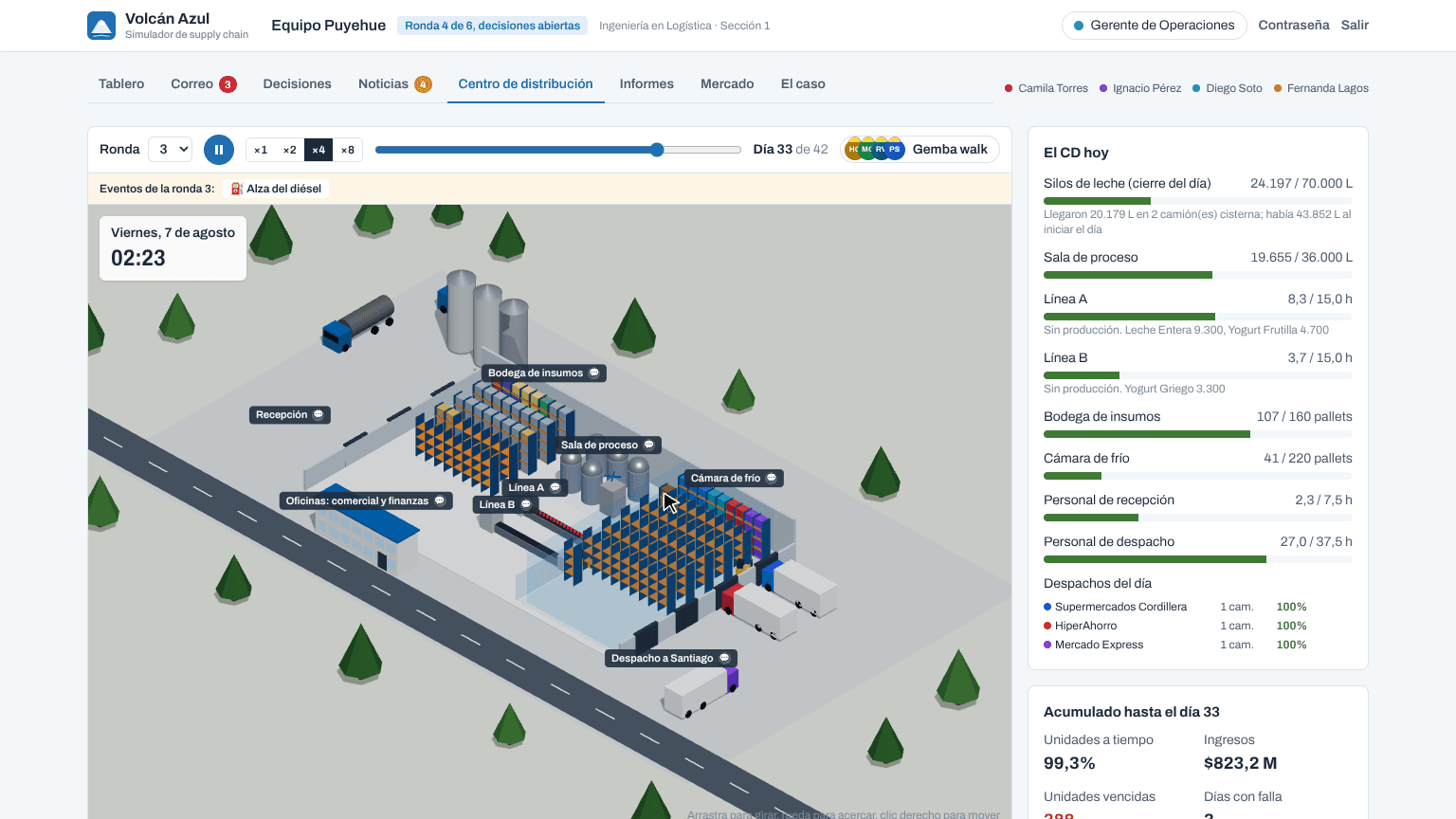Click the Volcán Azul logo icon
This screenshot has width=1456, height=819.
click(101, 26)
